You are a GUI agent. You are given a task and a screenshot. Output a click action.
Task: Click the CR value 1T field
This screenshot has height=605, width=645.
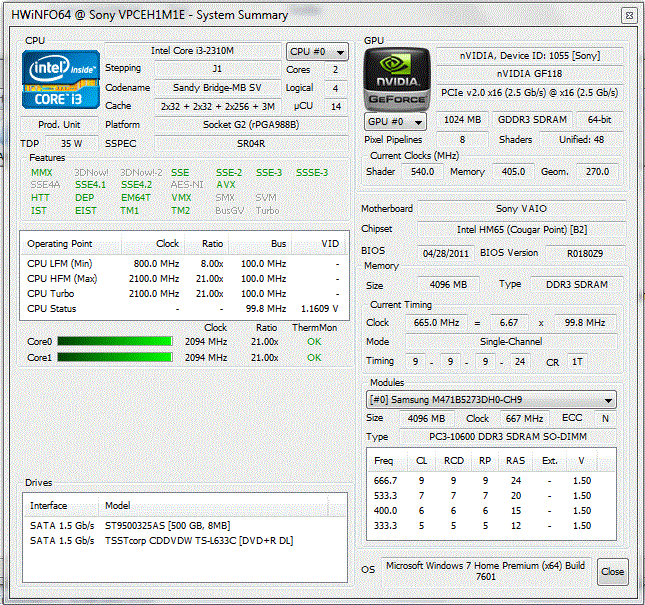tap(577, 362)
